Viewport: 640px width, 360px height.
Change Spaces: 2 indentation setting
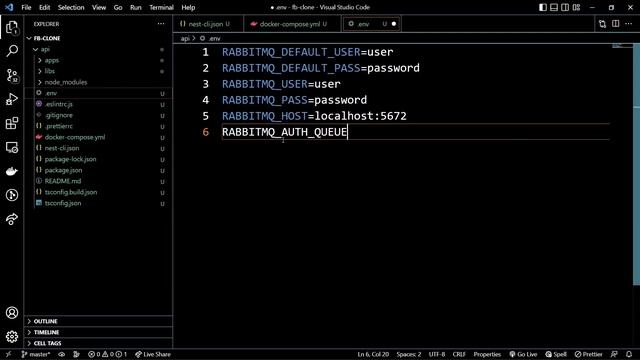(409, 354)
